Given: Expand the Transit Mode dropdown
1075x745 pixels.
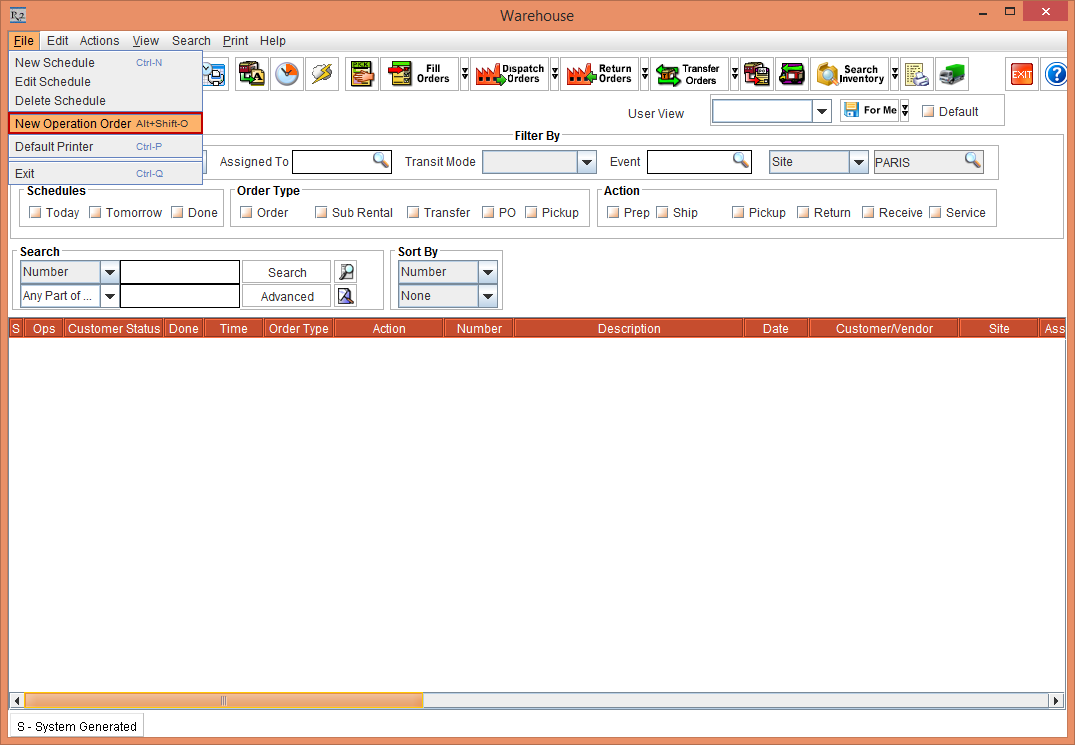Looking at the screenshot, I should (586, 162).
